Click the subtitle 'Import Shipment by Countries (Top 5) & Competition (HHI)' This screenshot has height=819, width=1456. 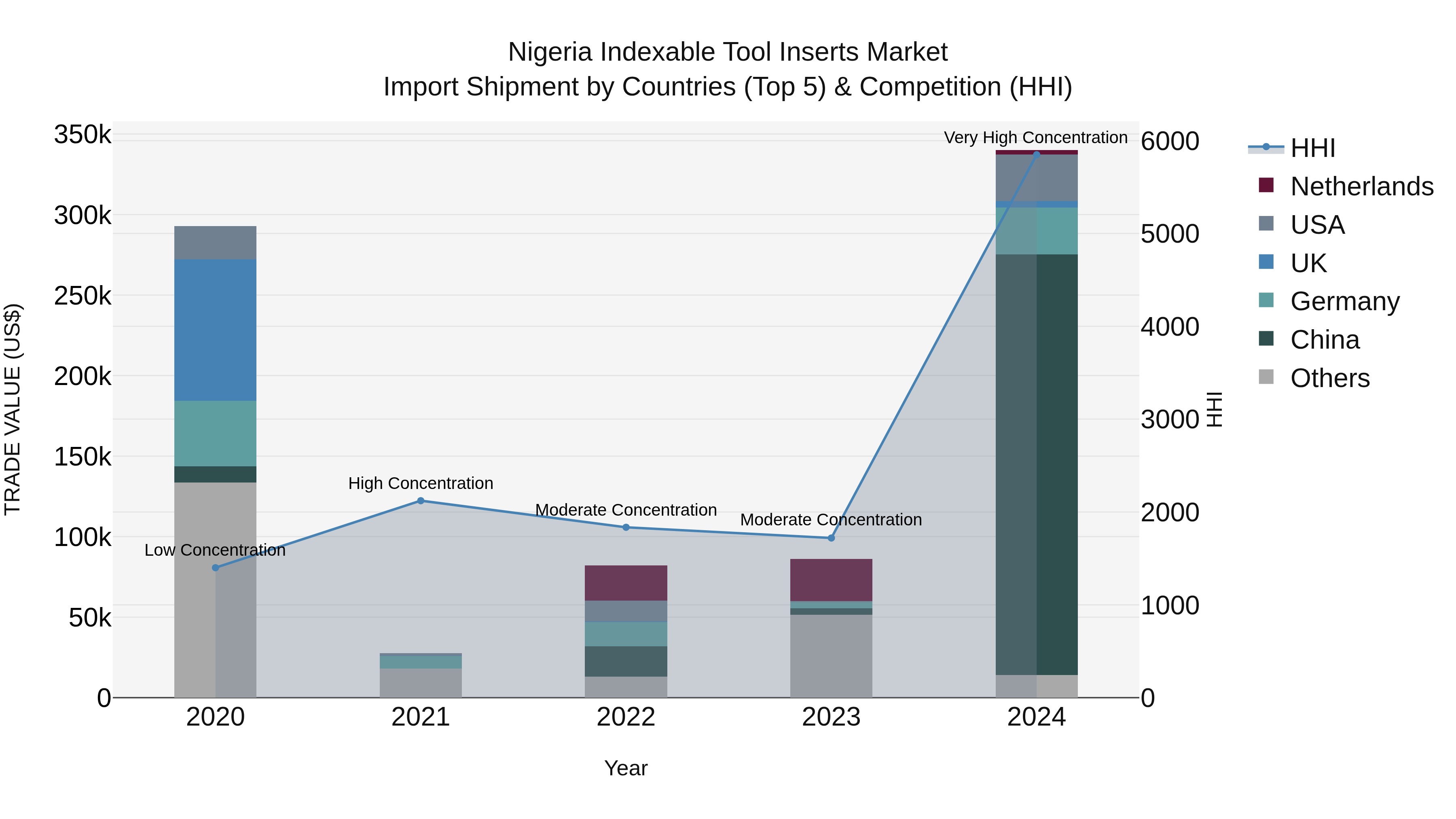(728, 87)
